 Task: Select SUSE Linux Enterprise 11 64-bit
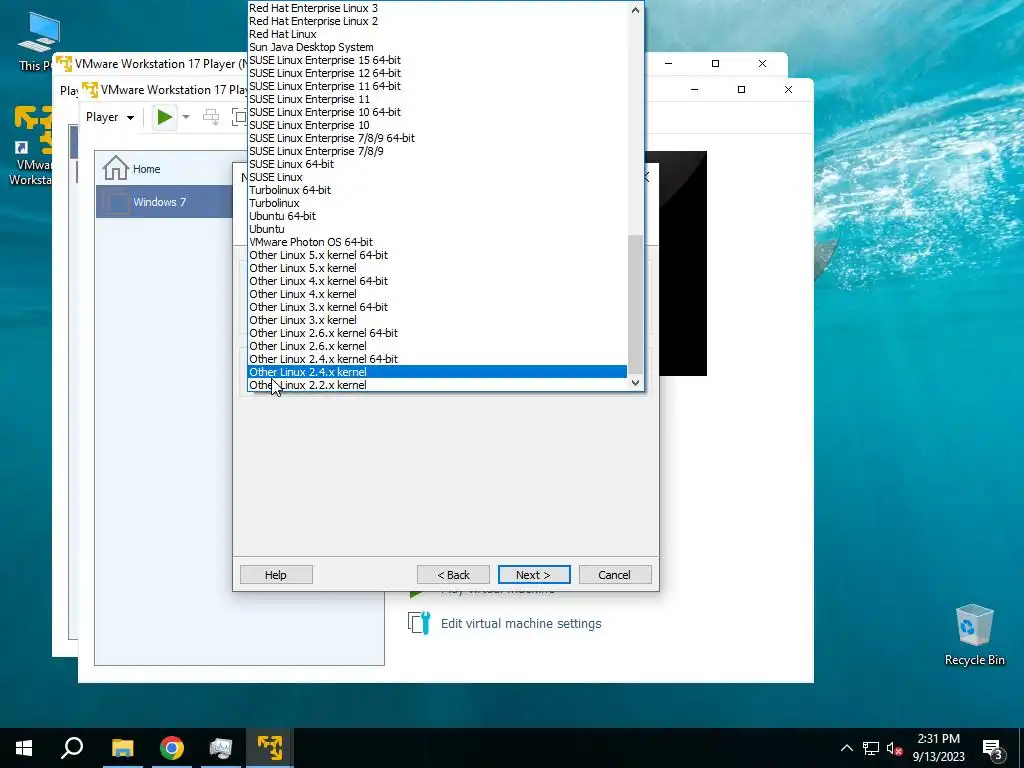(x=438, y=86)
